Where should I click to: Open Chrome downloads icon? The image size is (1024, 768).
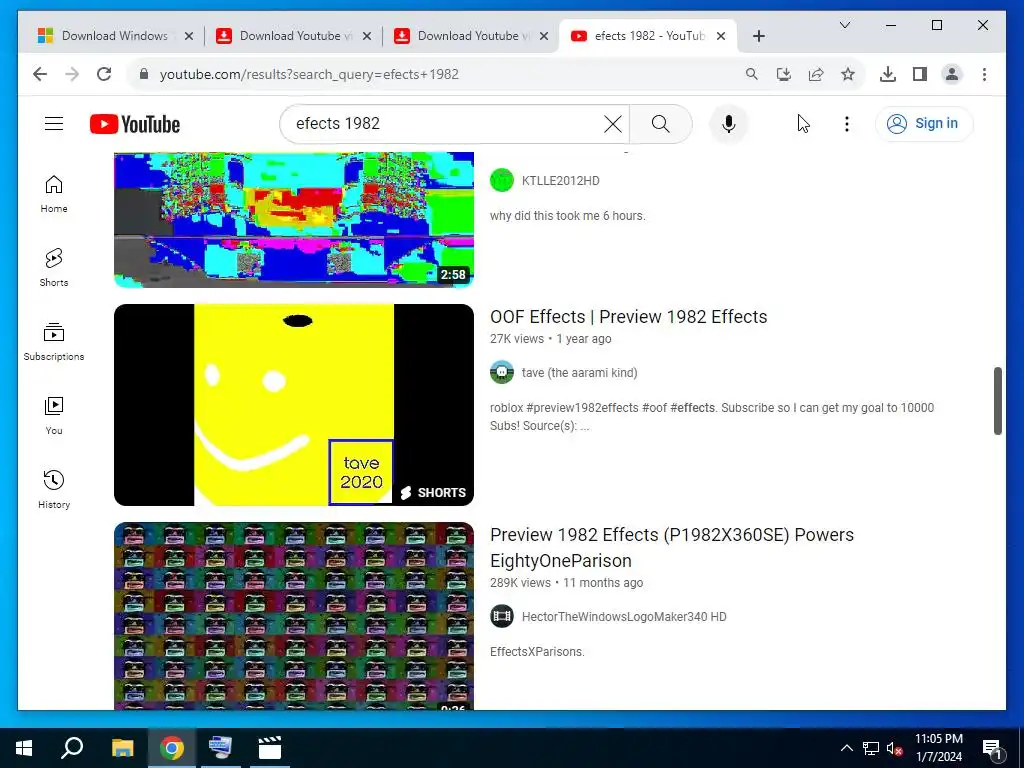[x=888, y=74]
